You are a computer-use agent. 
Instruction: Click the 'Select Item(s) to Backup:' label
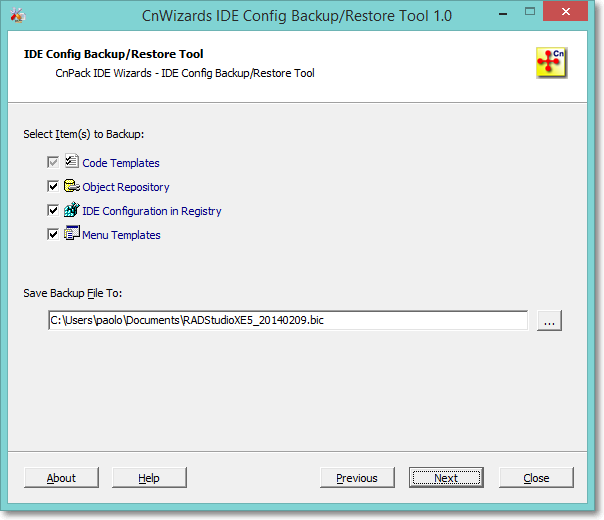[84, 134]
